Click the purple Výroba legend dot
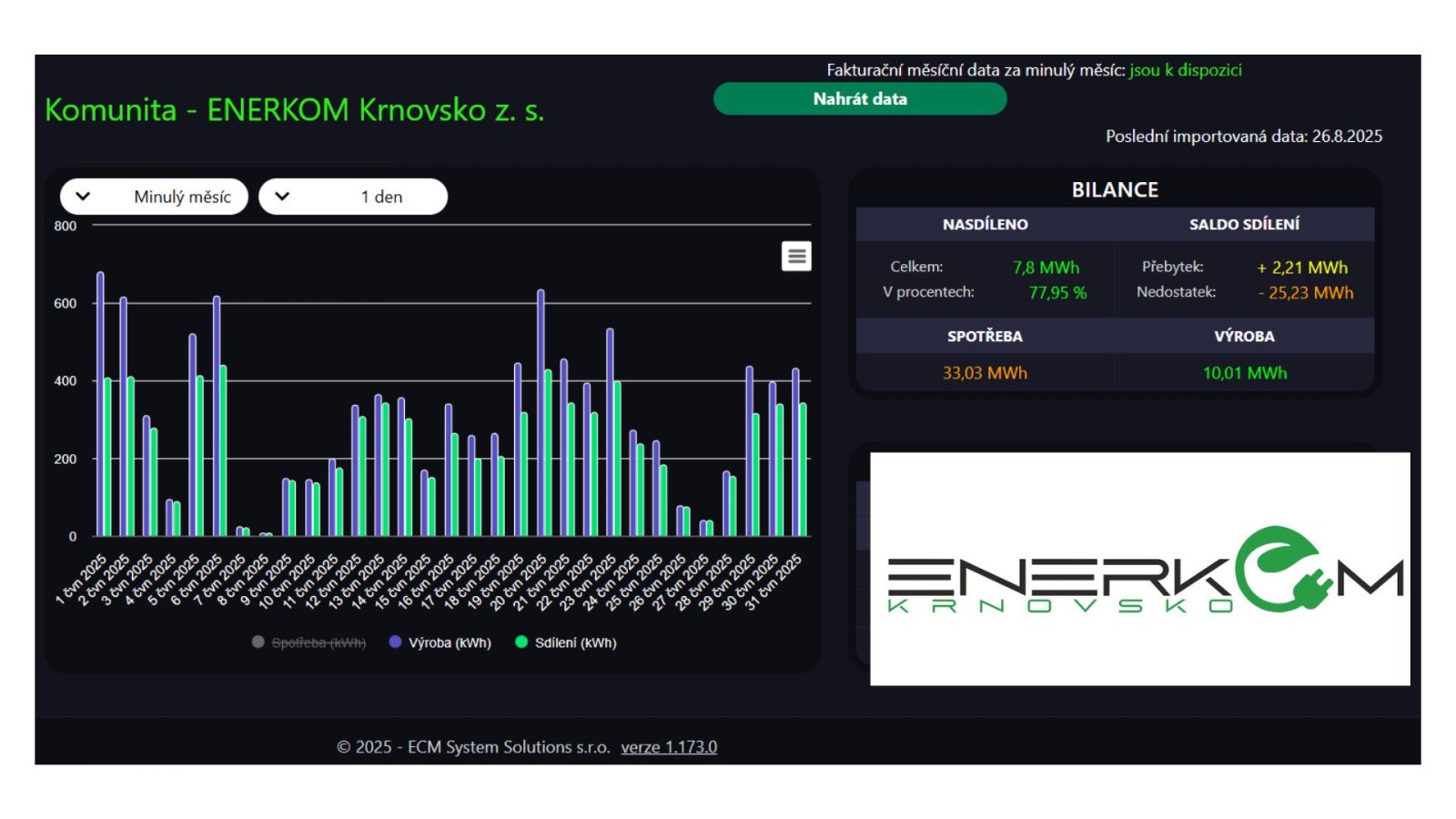The width and height of the screenshot is (1456, 819). click(395, 642)
